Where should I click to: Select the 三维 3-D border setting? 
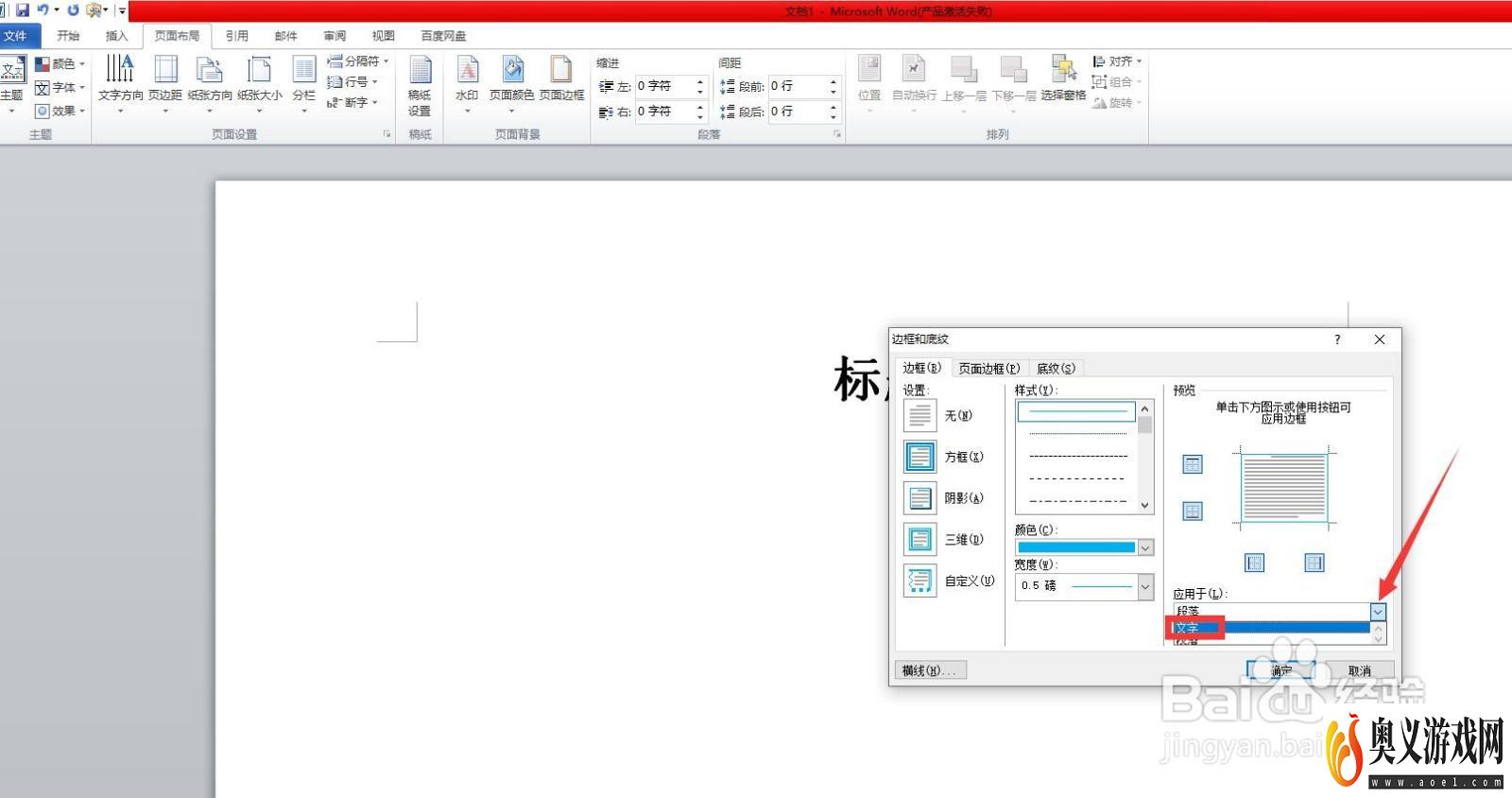click(x=920, y=539)
